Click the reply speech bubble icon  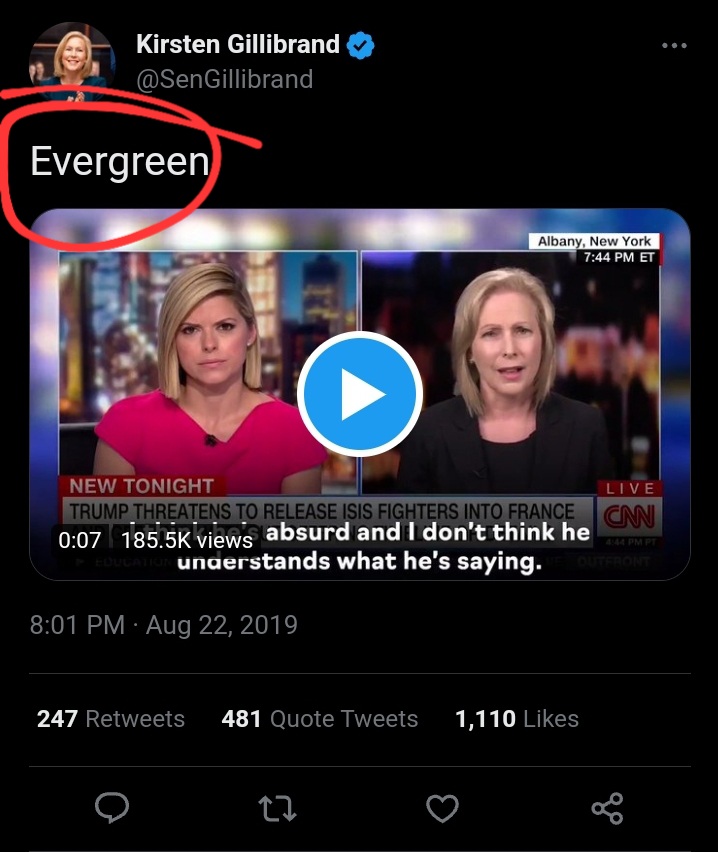tap(112, 807)
